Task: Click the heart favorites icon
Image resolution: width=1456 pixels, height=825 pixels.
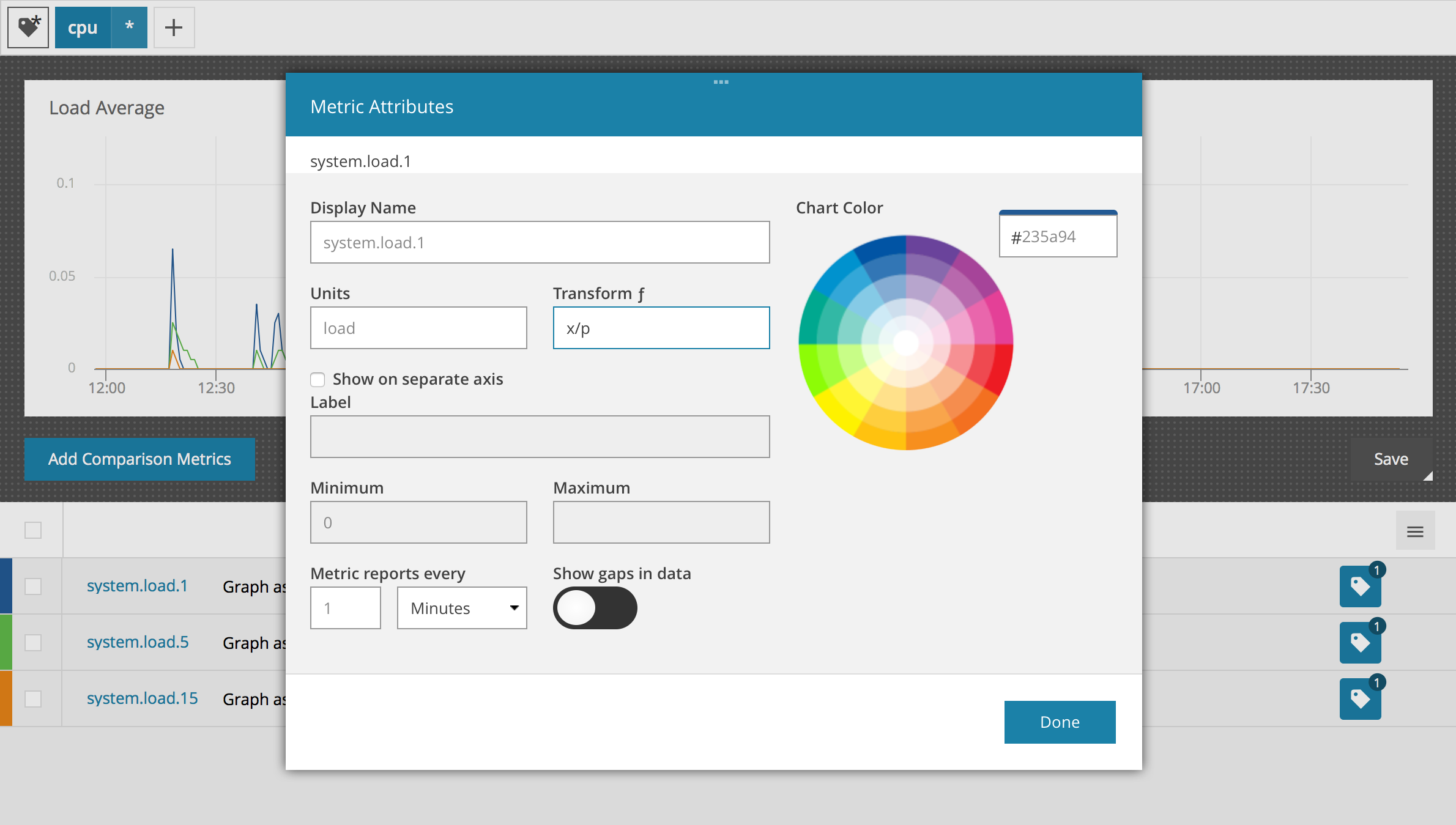Action: [28, 28]
